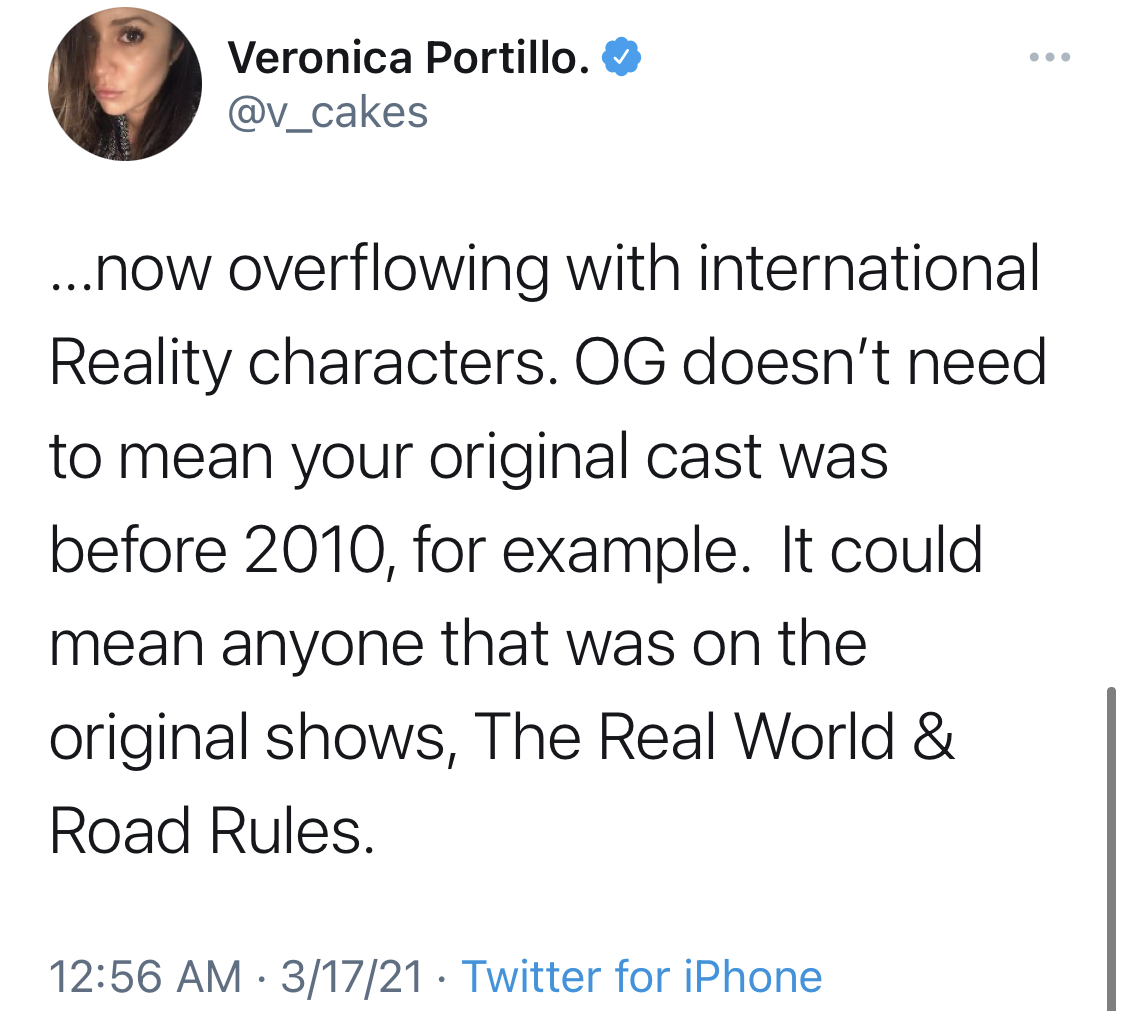The image size is (1125, 1011).
Task: Open the Twitter for iPhone source link
Action: [x=641, y=977]
